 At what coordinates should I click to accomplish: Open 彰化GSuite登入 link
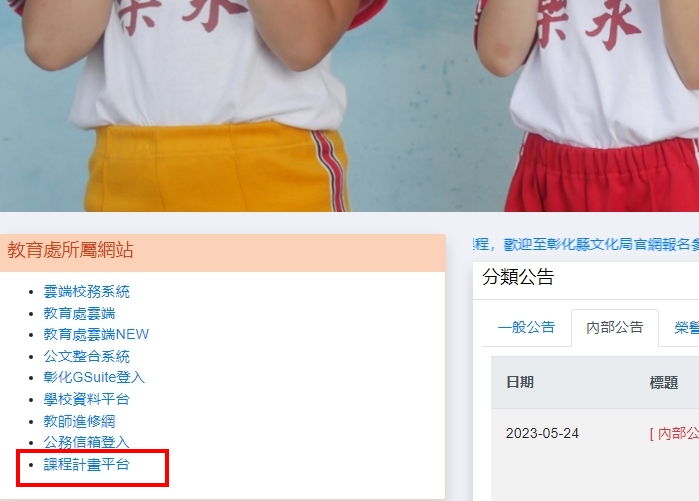[94, 377]
